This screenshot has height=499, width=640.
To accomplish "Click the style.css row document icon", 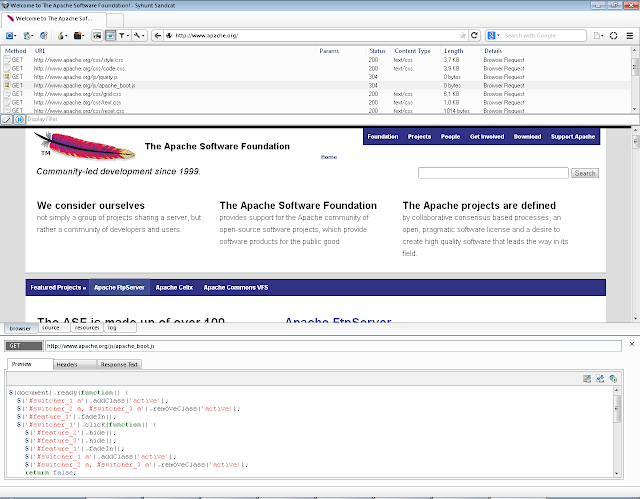I will (x=7, y=60).
